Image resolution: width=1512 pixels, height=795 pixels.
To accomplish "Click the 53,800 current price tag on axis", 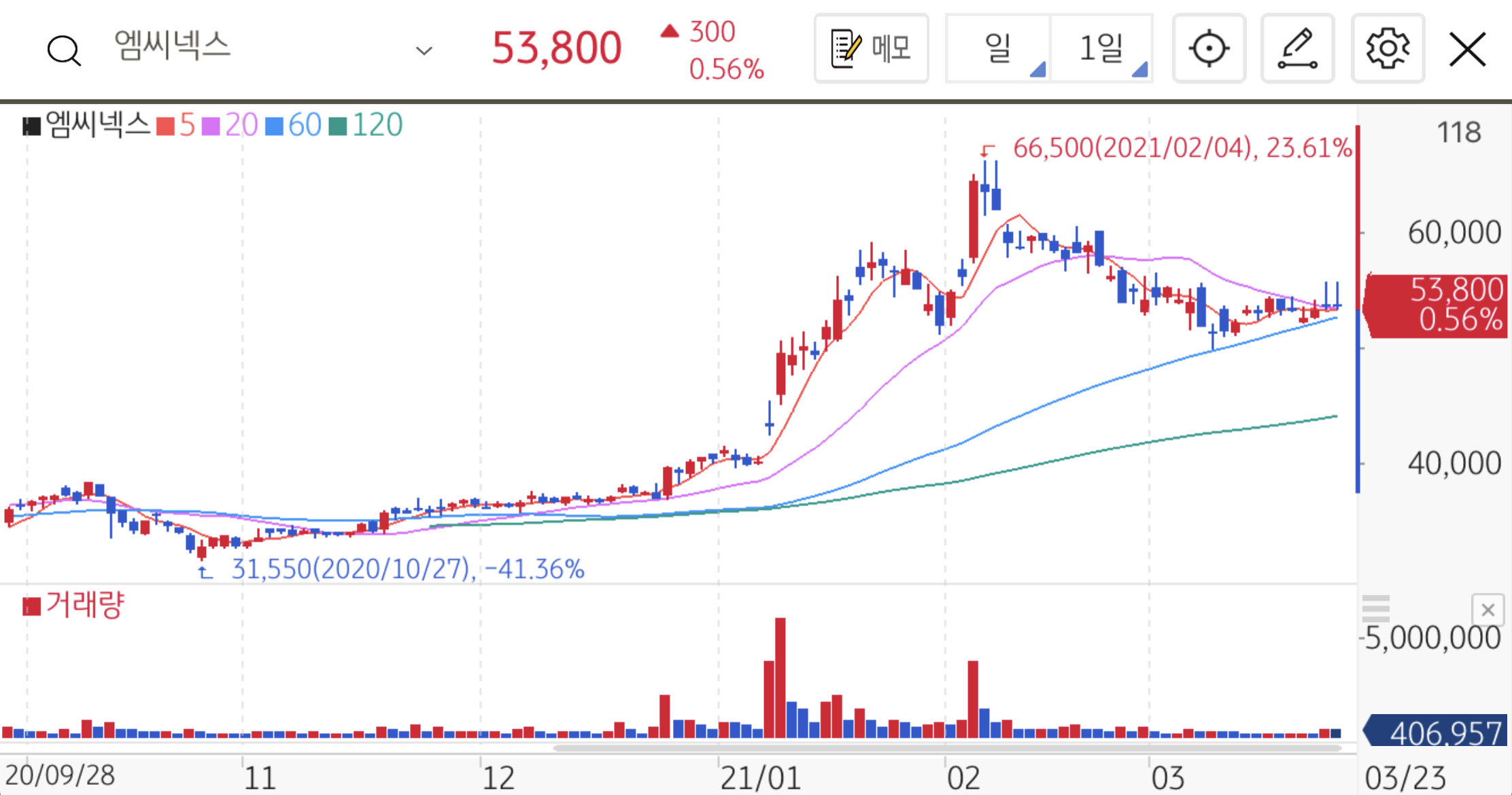I will coord(1436,305).
